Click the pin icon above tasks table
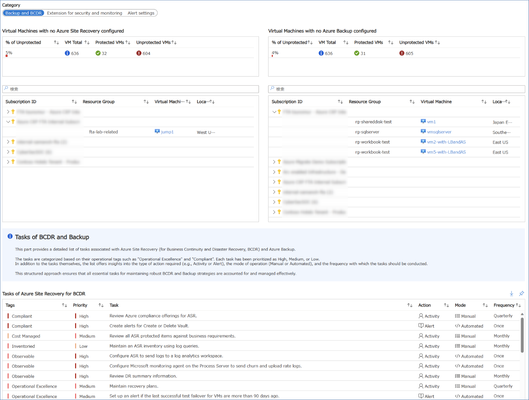 pos(521,294)
